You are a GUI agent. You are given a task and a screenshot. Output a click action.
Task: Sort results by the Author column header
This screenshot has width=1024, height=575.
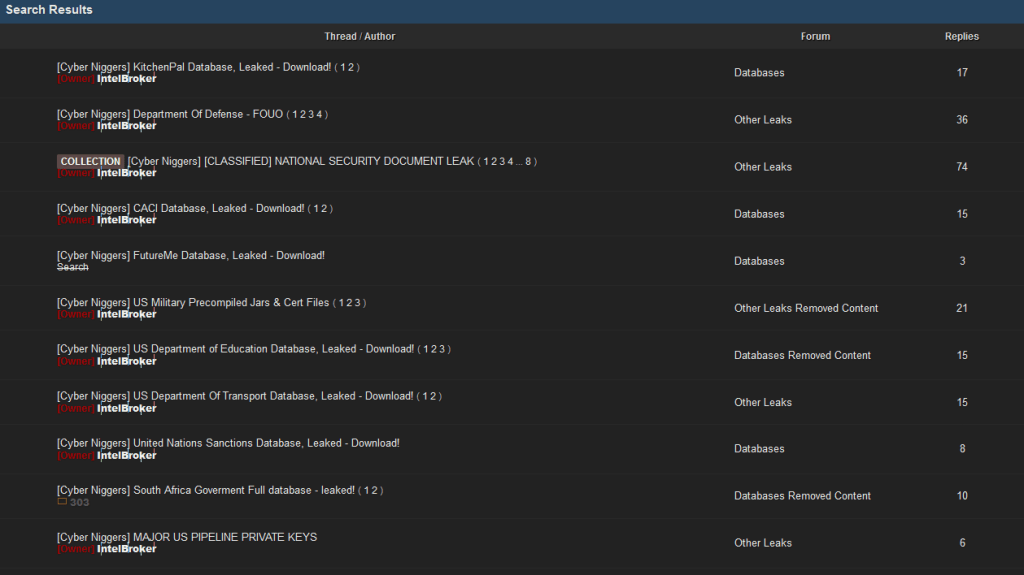(380, 36)
